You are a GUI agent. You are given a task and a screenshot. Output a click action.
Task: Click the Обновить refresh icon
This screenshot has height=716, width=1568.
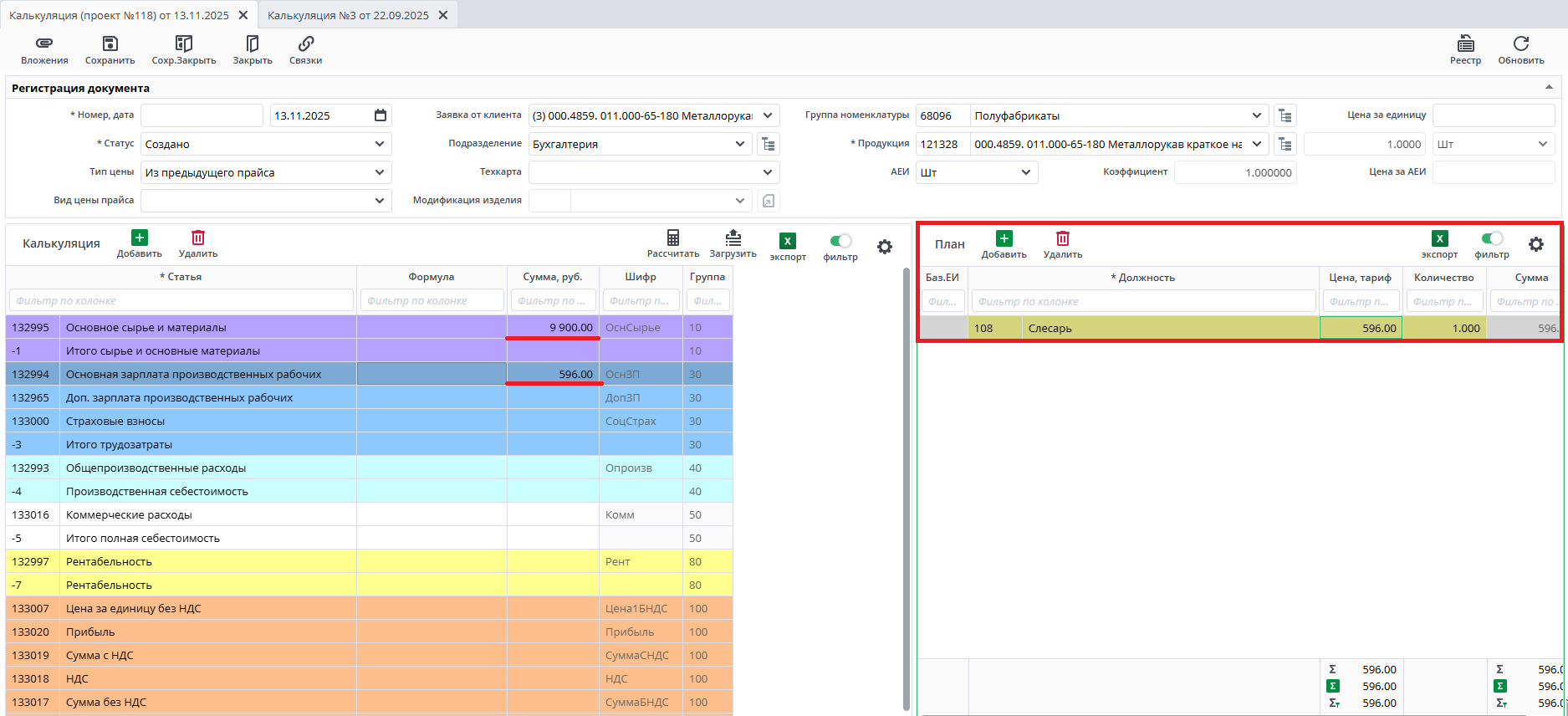pos(1520,43)
